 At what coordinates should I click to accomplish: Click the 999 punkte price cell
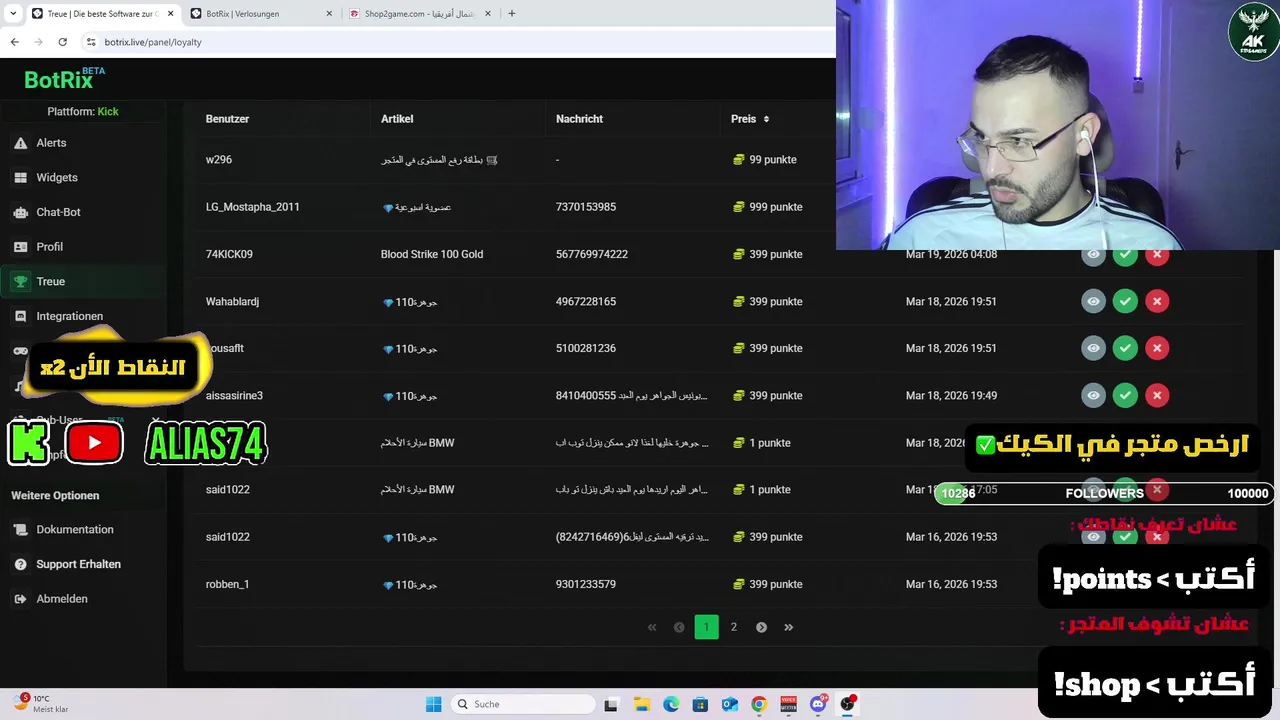(767, 207)
